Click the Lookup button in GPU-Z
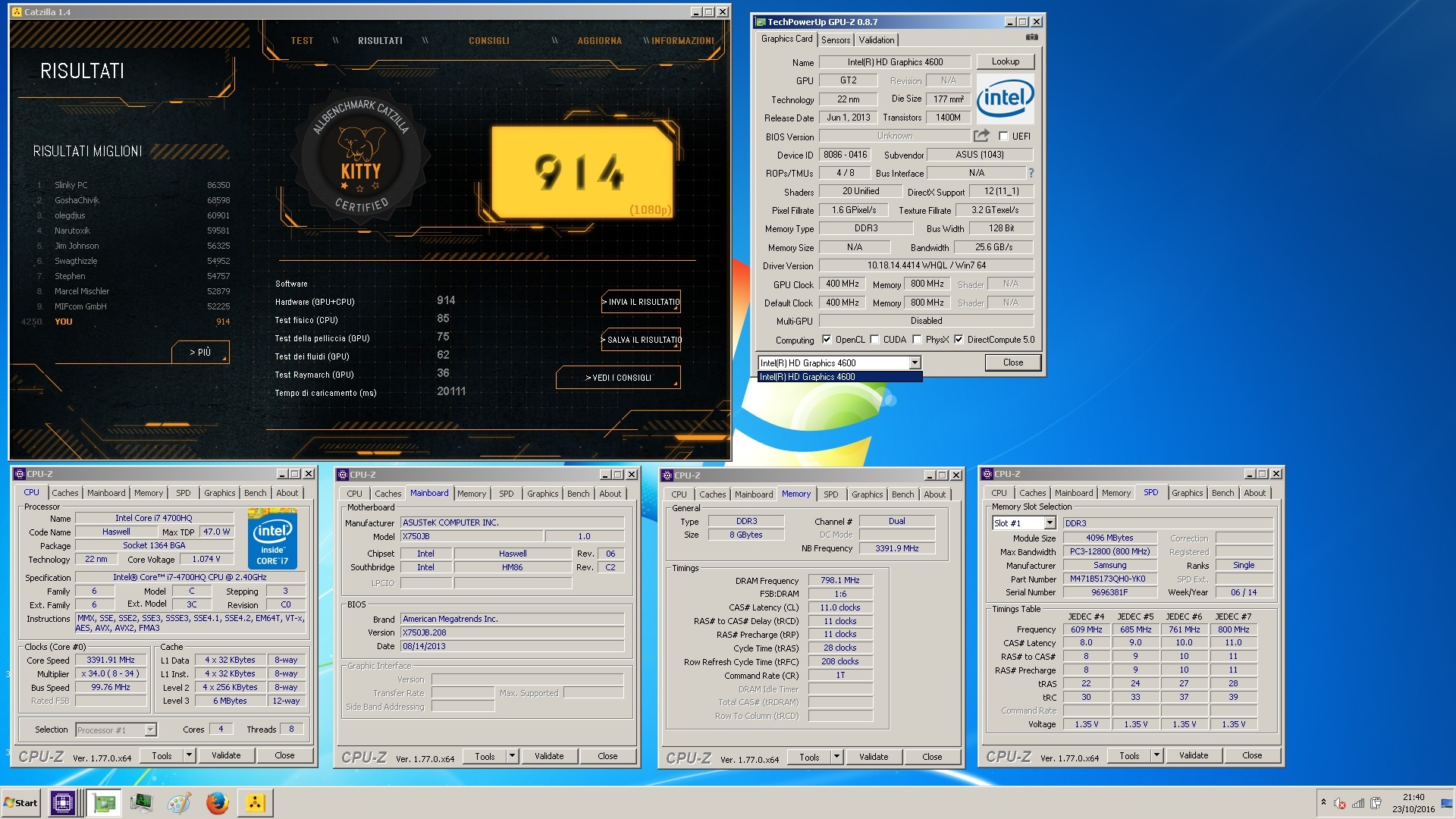The height and width of the screenshot is (819, 1456). (x=1006, y=61)
